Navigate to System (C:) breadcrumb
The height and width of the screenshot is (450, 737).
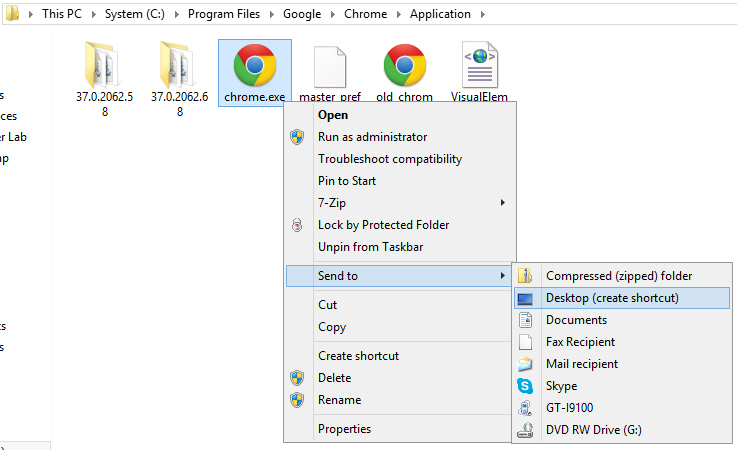pyautogui.click(x=135, y=14)
